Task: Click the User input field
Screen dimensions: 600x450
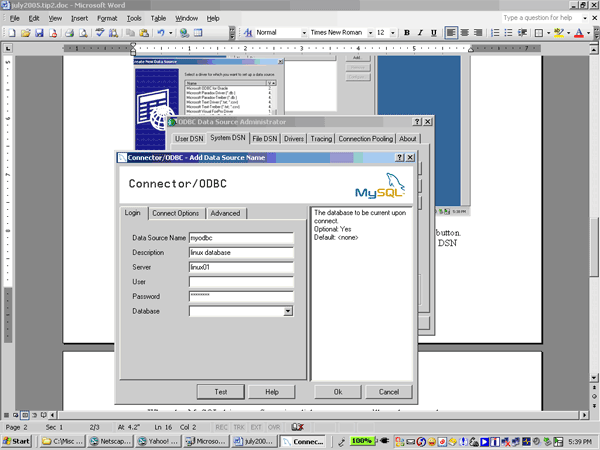Action: tap(241, 282)
